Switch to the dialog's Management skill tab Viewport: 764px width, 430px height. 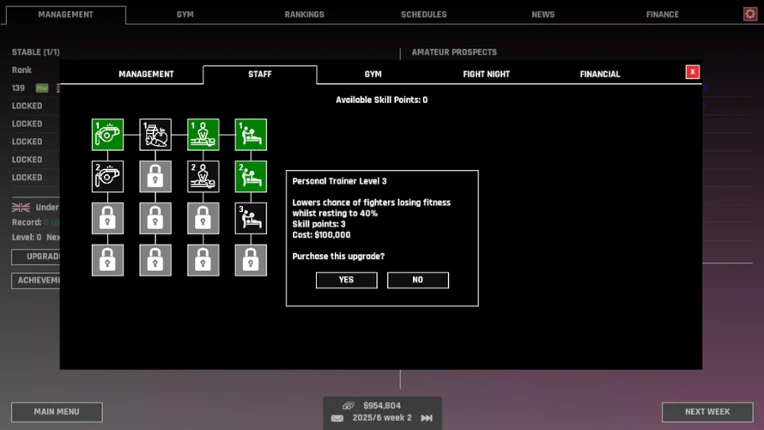pos(146,74)
